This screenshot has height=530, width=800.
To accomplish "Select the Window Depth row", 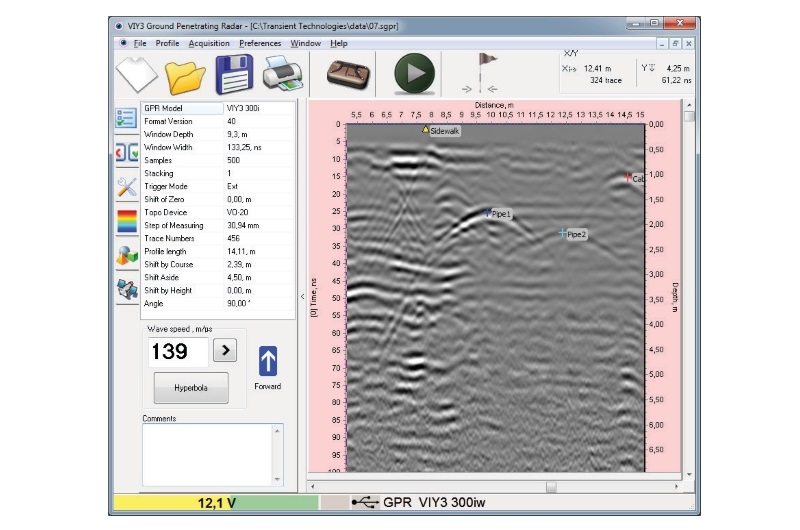I will [218, 134].
